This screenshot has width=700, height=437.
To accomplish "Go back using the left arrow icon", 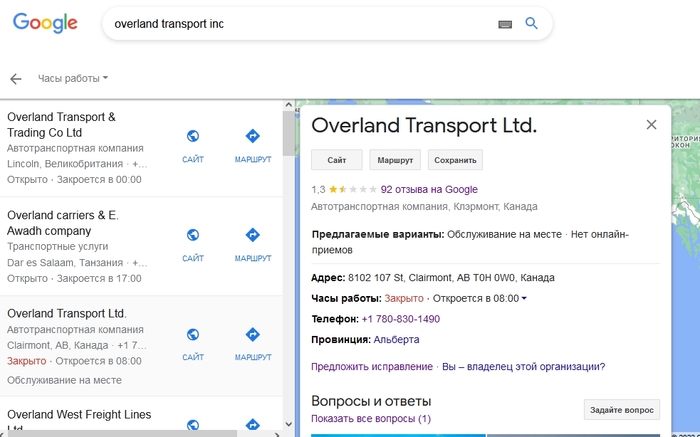I will tap(16, 79).
